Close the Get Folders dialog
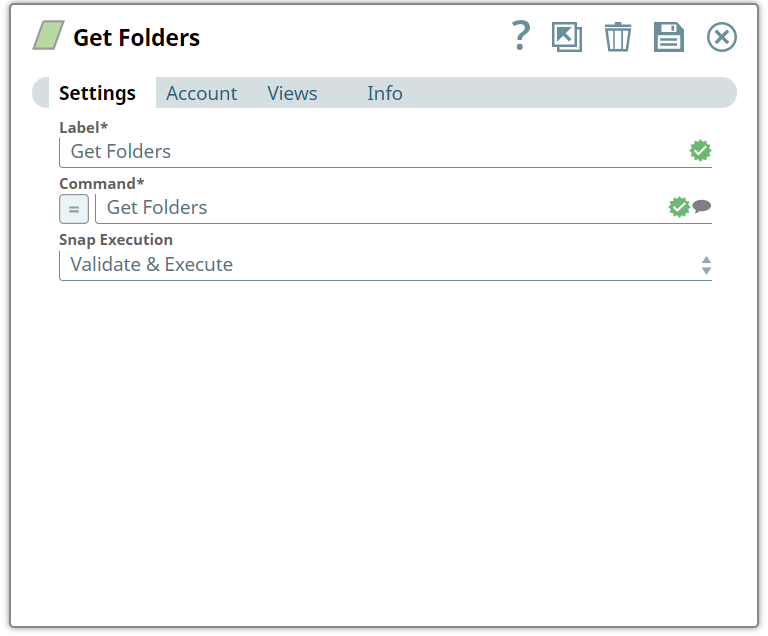 click(721, 37)
